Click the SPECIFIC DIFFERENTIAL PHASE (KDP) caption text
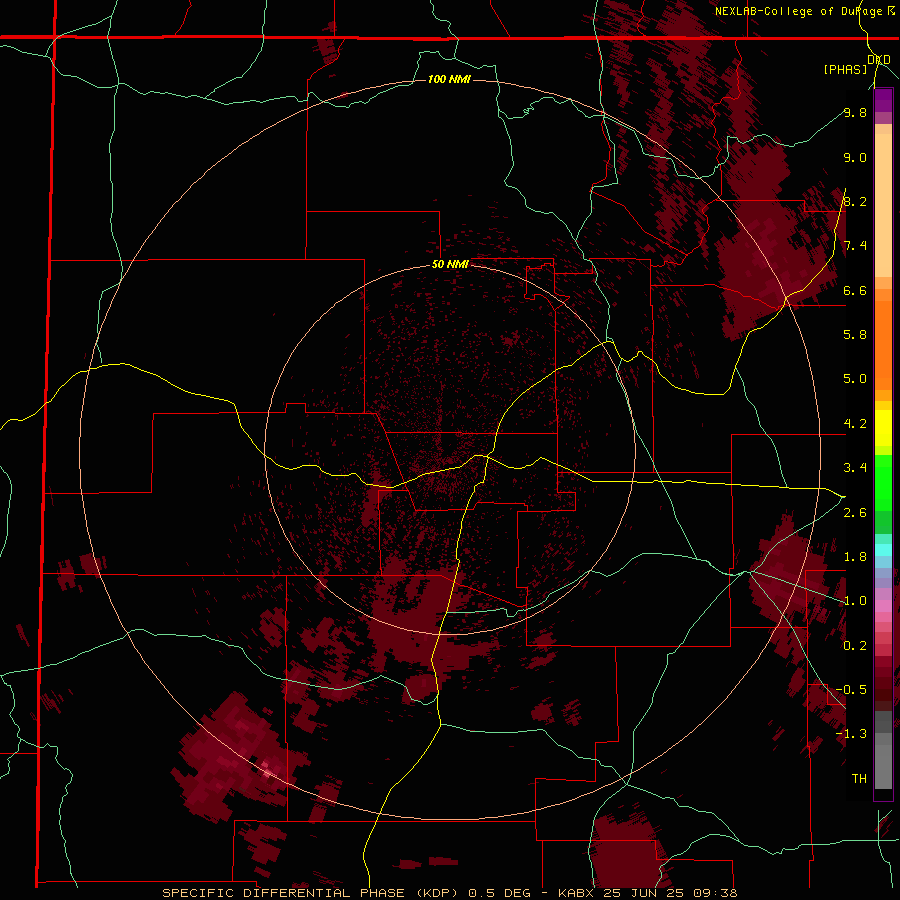The width and height of the screenshot is (900, 900). pos(312,893)
